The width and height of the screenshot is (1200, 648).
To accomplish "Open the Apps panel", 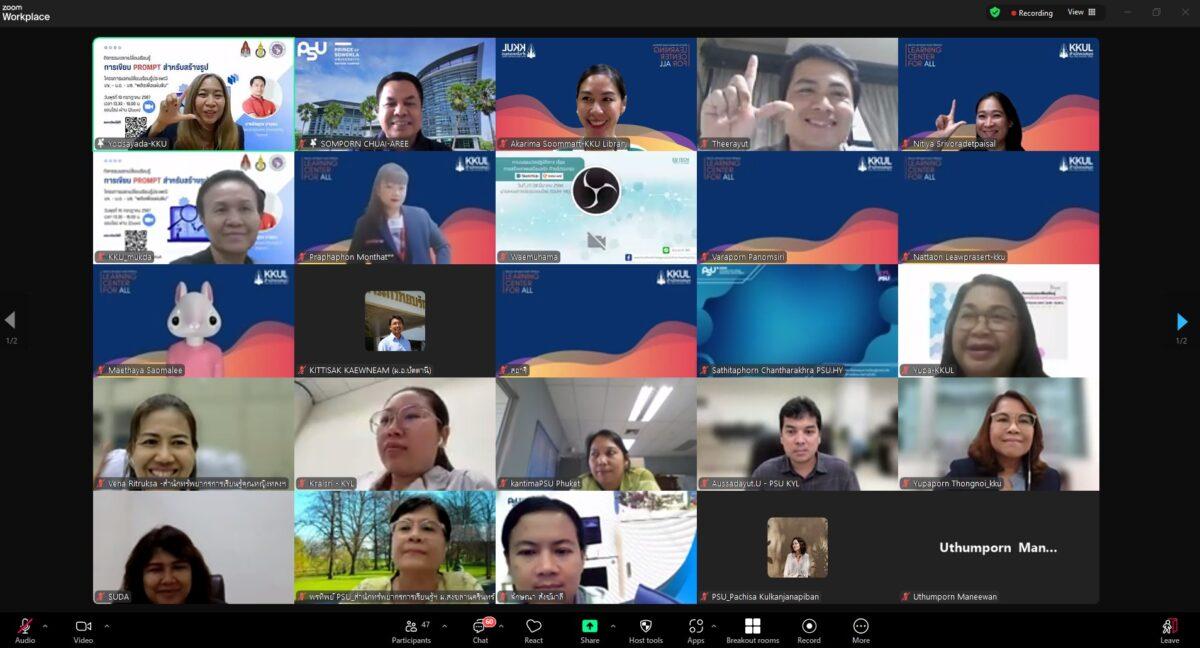I will pos(695,629).
